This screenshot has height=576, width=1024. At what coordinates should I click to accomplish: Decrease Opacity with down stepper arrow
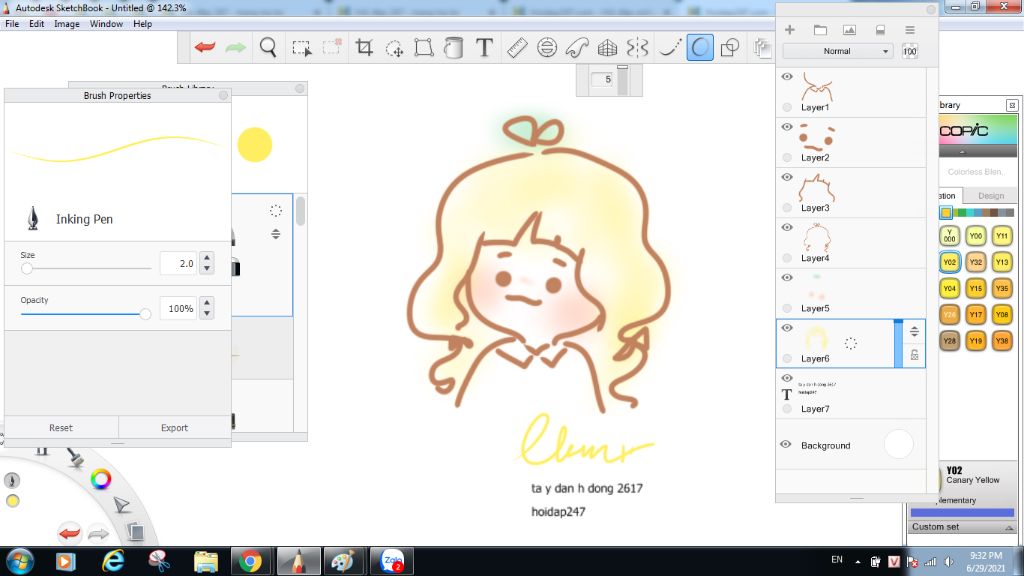coord(207,313)
